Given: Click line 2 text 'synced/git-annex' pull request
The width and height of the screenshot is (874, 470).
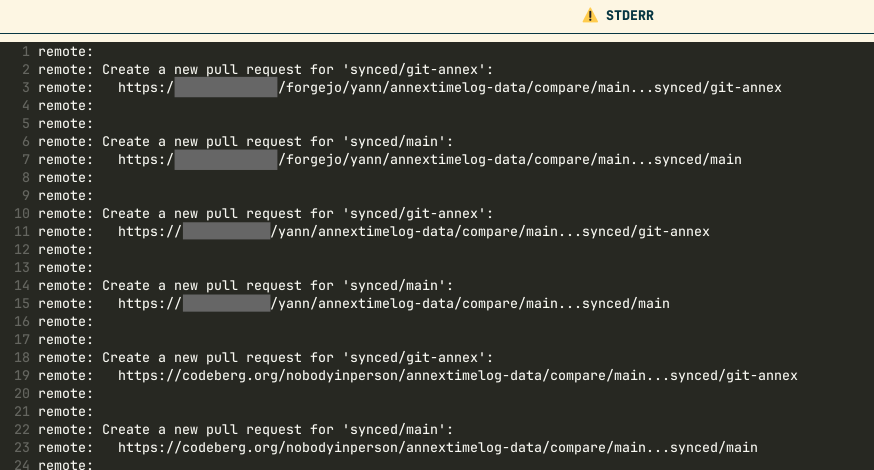Looking at the screenshot, I should (414, 70).
